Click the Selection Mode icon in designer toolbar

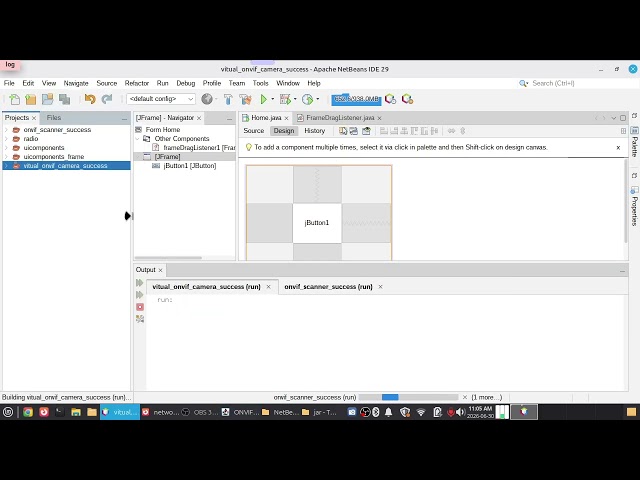[343, 131]
